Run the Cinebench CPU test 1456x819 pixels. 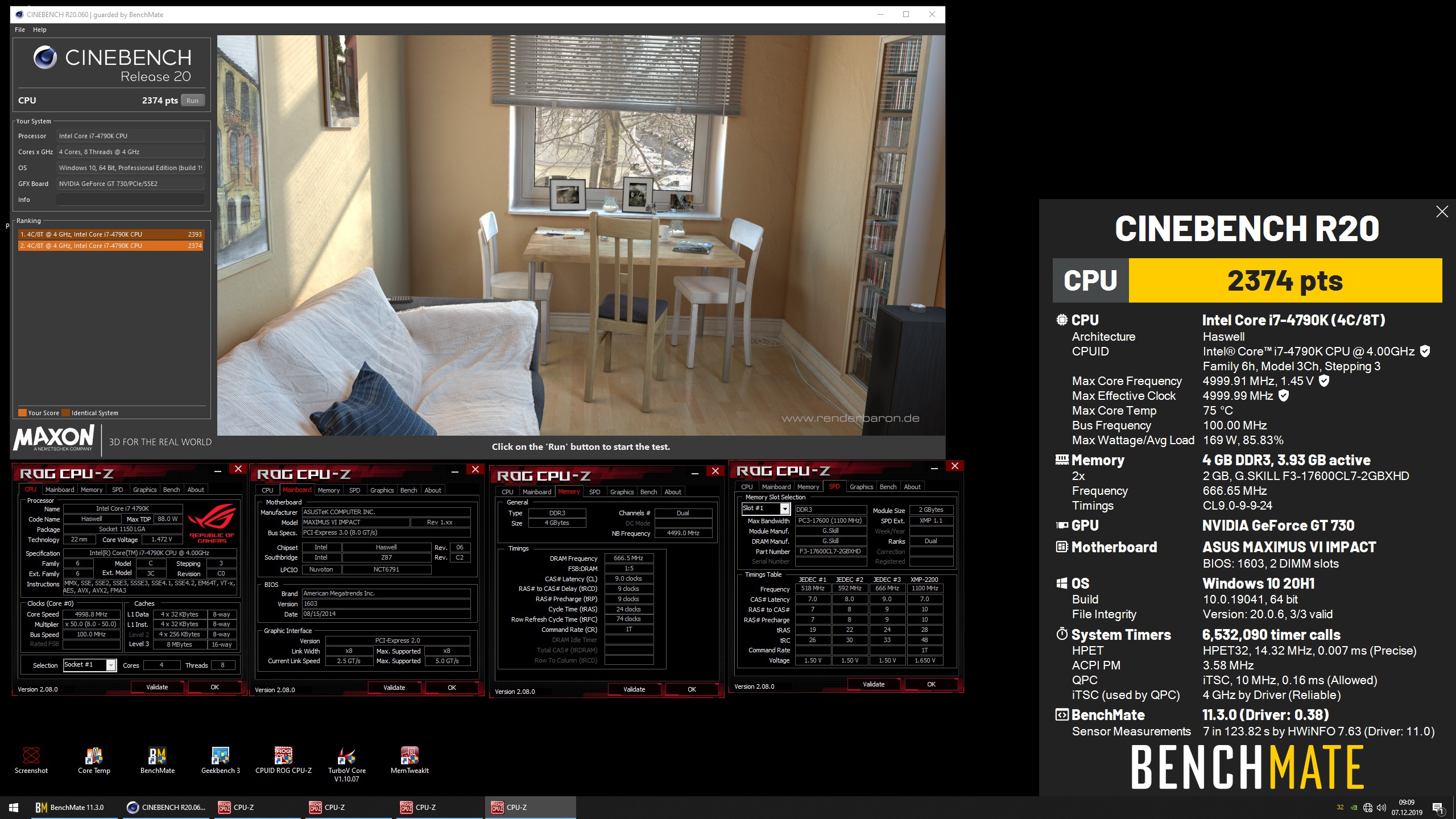193,101
